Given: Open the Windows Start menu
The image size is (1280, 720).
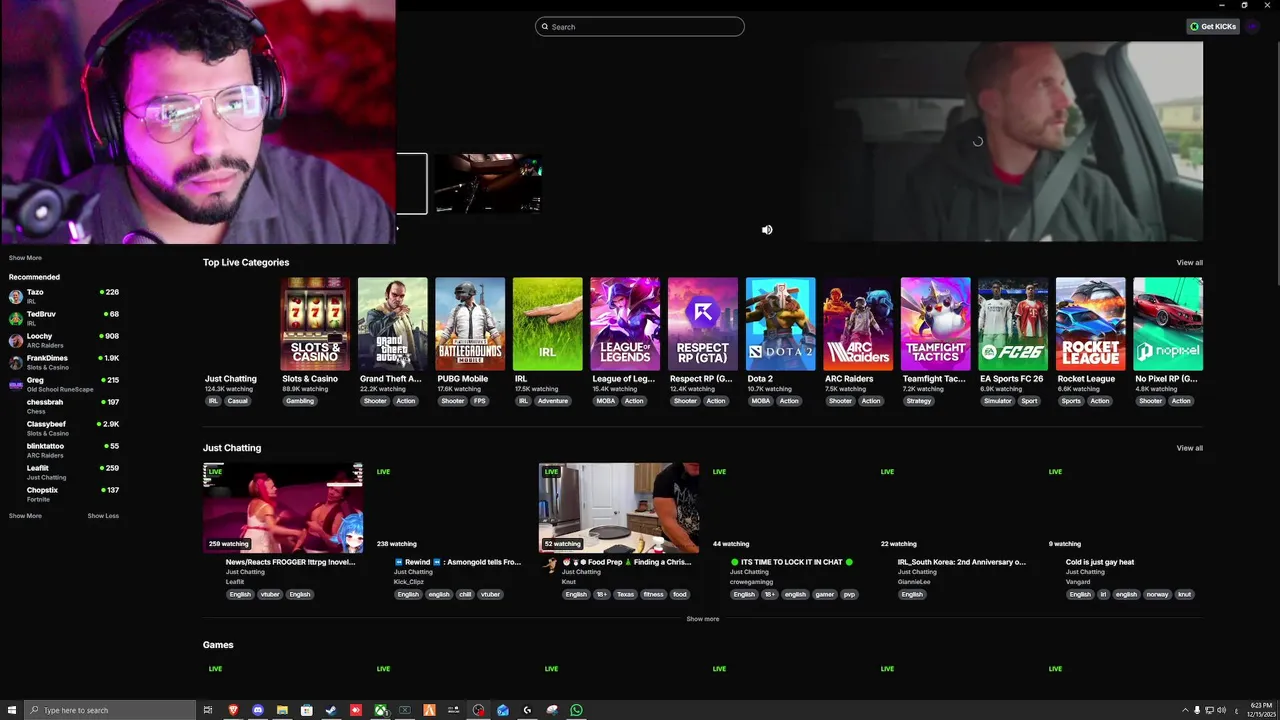Looking at the screenshot, I should 12,710.
